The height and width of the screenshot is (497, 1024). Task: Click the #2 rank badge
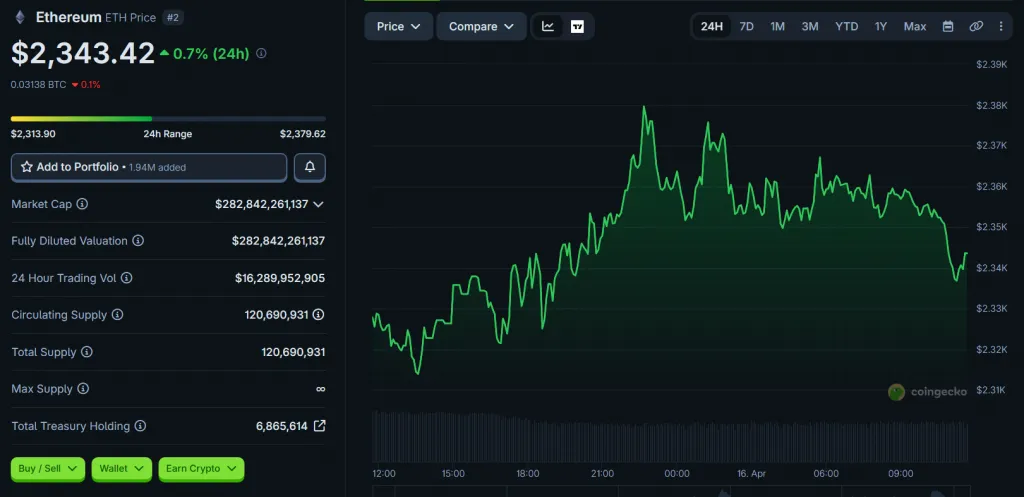click(172, 18)
